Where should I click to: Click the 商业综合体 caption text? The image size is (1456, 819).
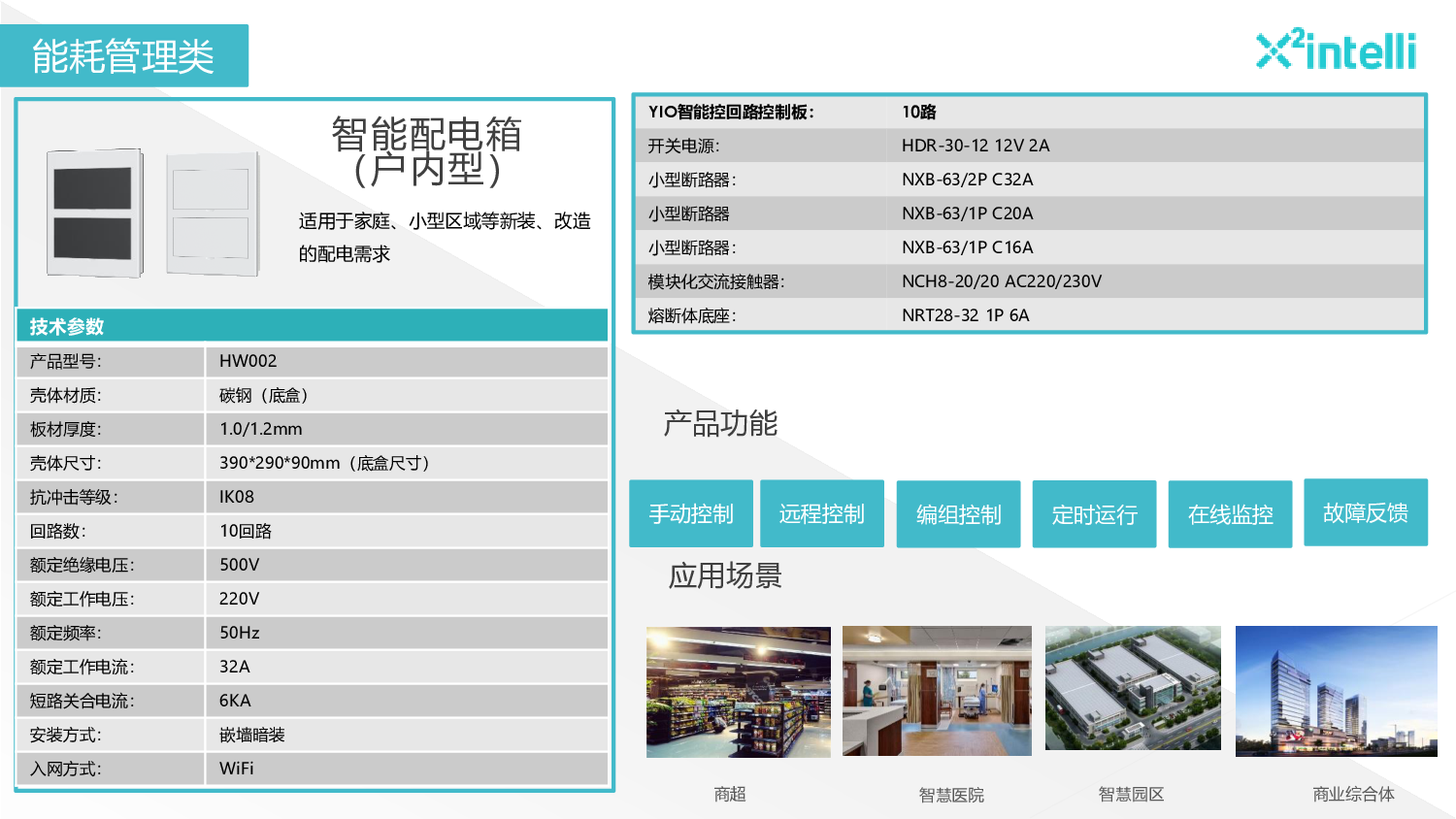point(1353,794)
